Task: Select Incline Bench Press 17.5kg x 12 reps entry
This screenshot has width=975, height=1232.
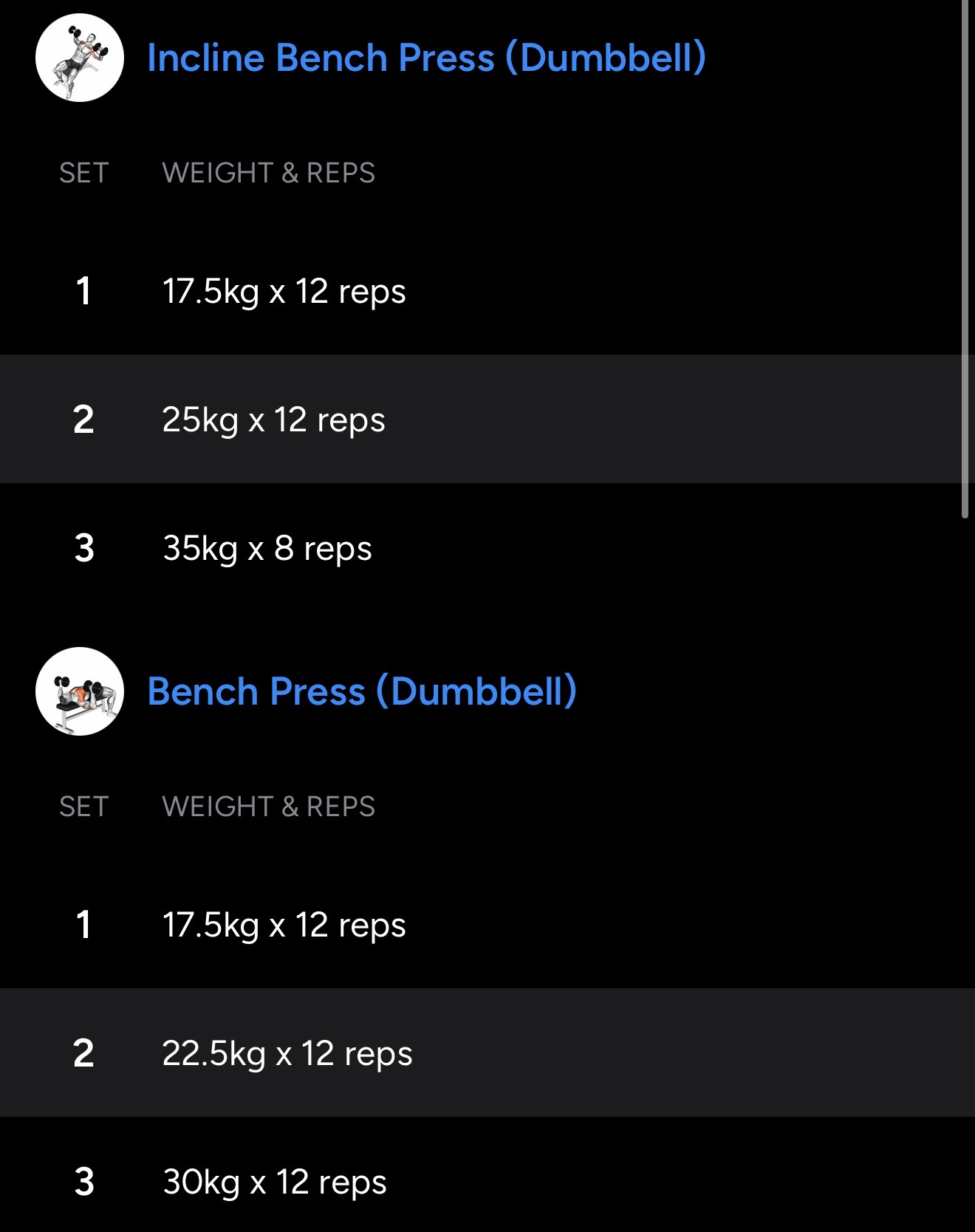Action: (x=284, y=291)
